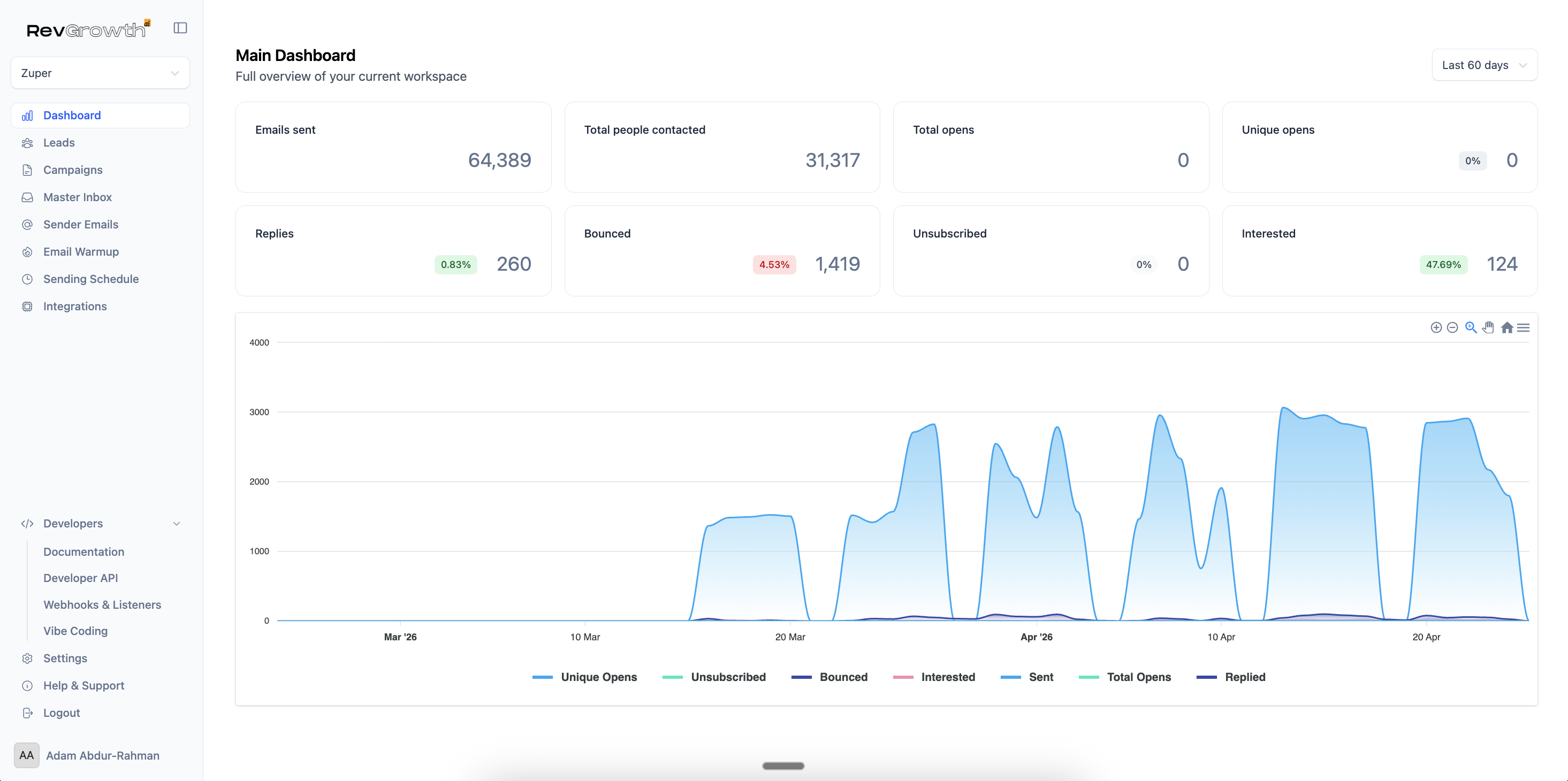Click the Logout door icon
The image size is (1568, 781).
(27, 713)
